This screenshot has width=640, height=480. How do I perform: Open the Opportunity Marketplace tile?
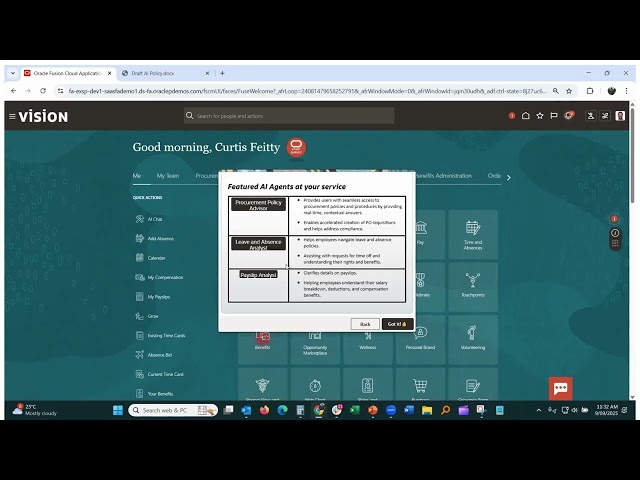(x=315, y=347)
